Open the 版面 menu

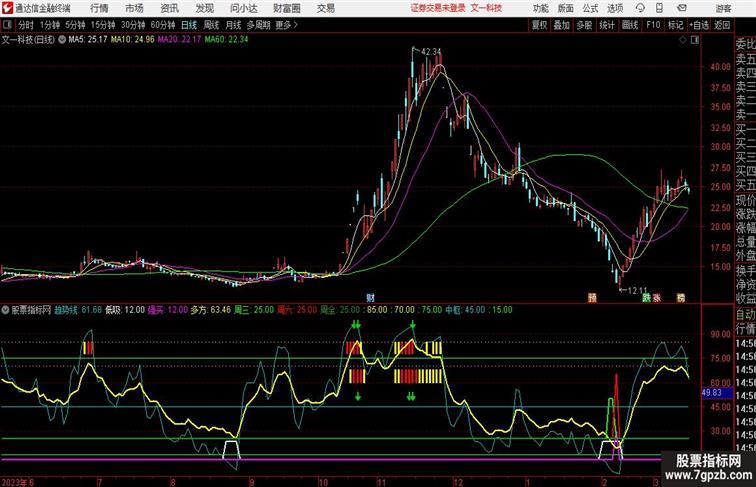pos(565,8)
